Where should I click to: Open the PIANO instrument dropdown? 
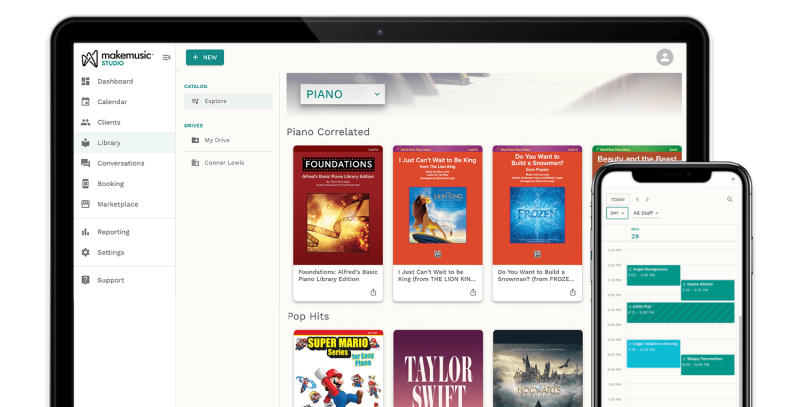[x=343, y=94]
